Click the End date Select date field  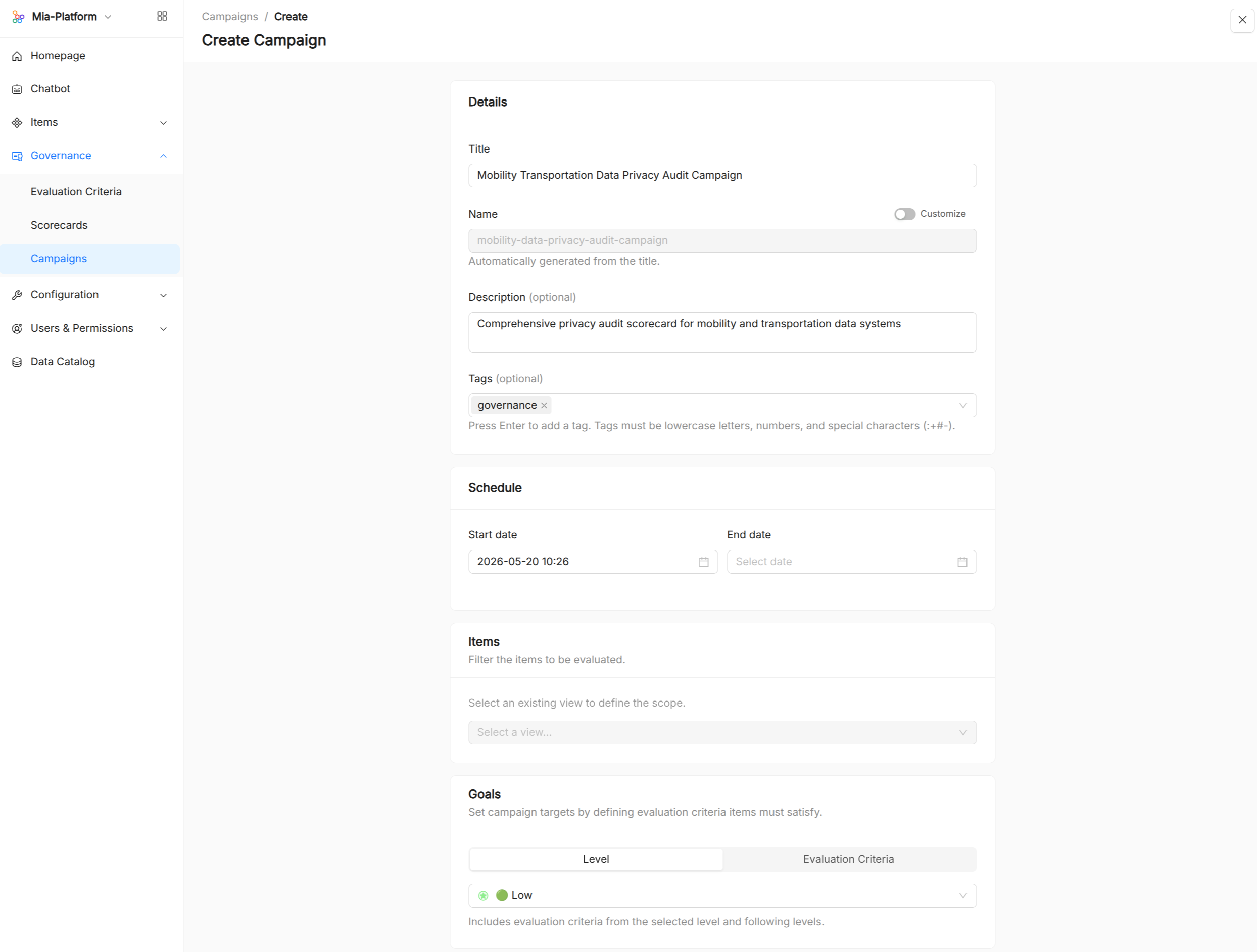(x=851, y=562)
